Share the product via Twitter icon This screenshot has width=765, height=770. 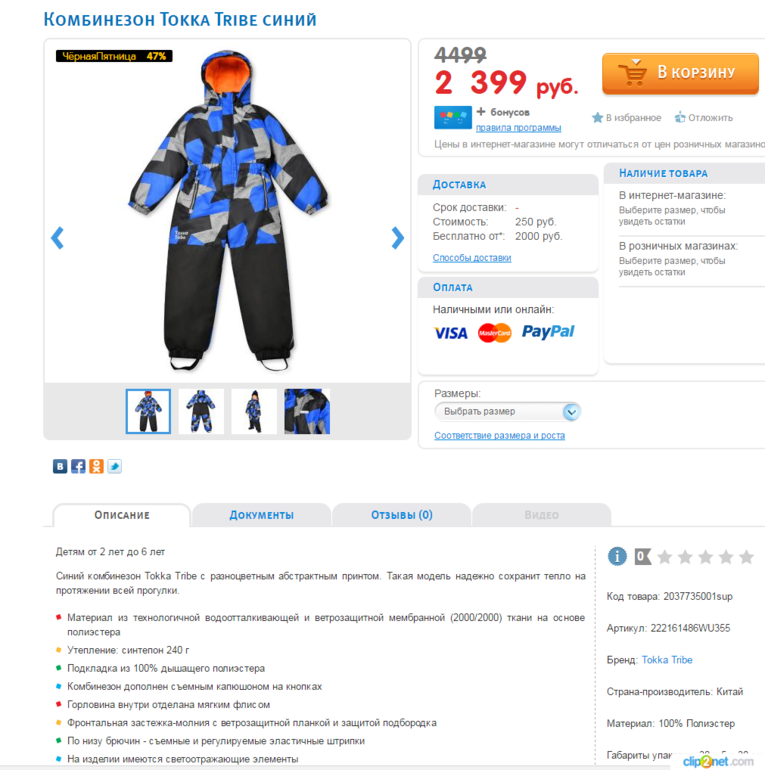[x=114, y=466]
